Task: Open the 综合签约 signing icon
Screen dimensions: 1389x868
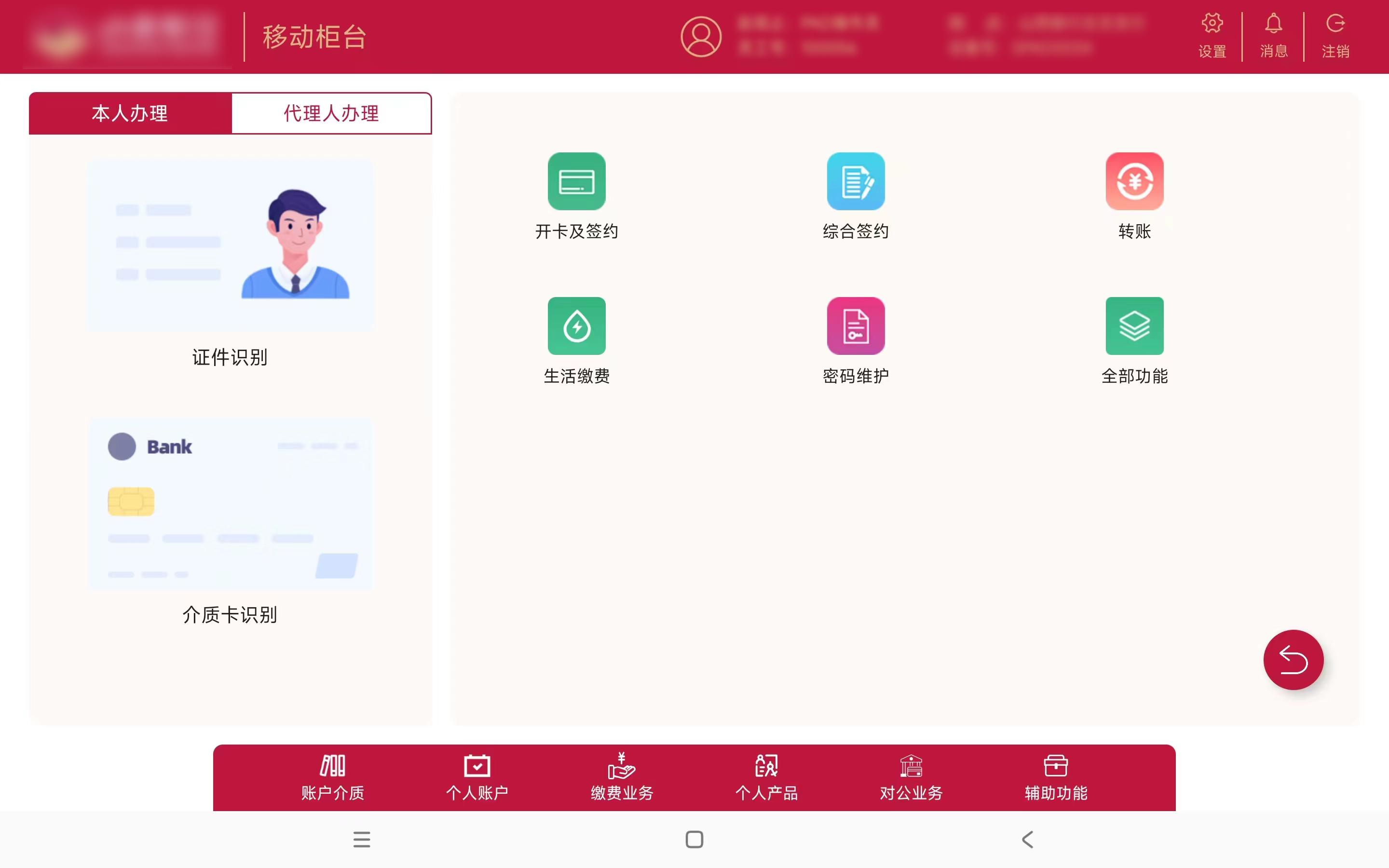Action: click(x=855, y=181)
